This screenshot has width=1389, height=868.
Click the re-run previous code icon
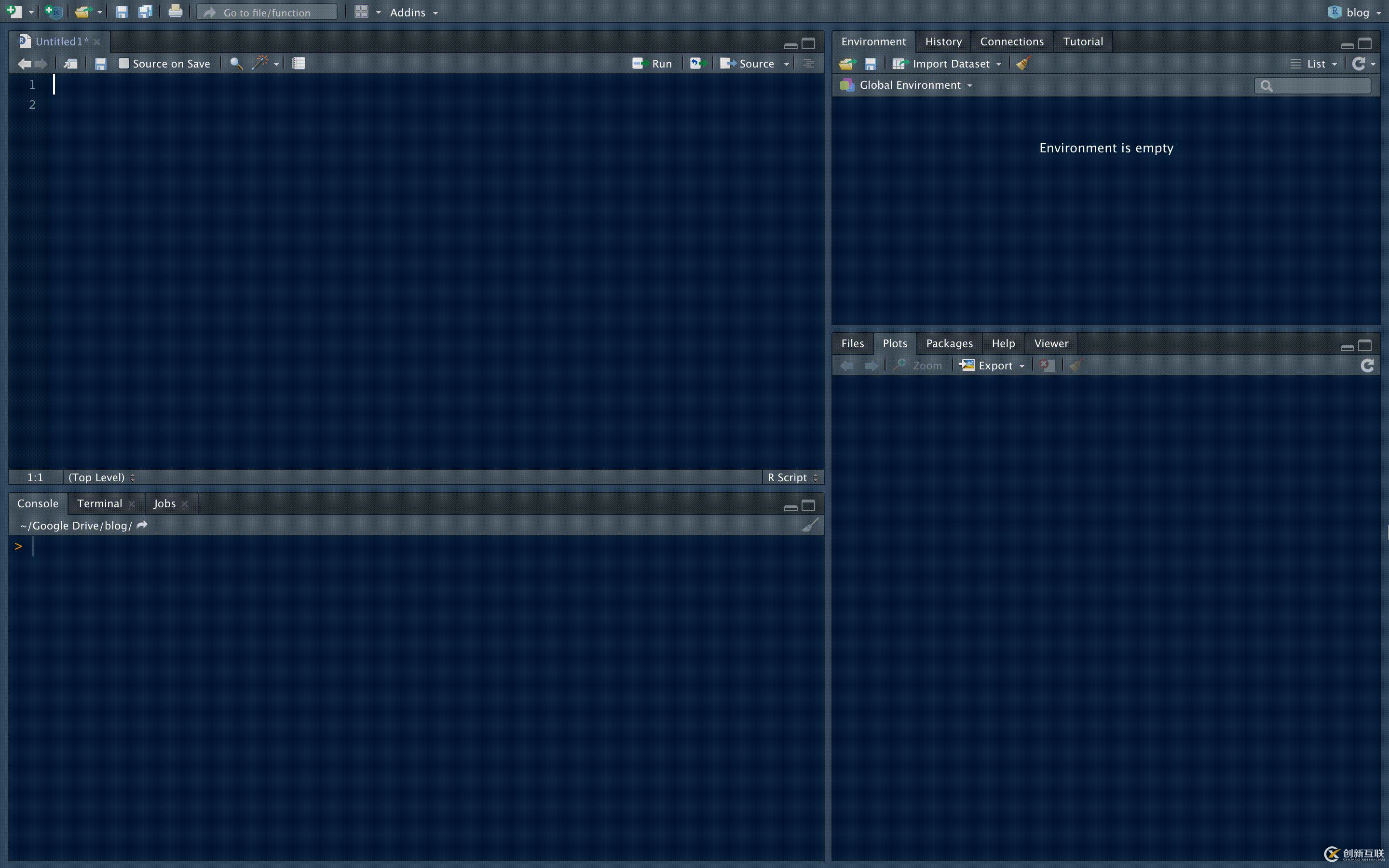click(698, 64)
